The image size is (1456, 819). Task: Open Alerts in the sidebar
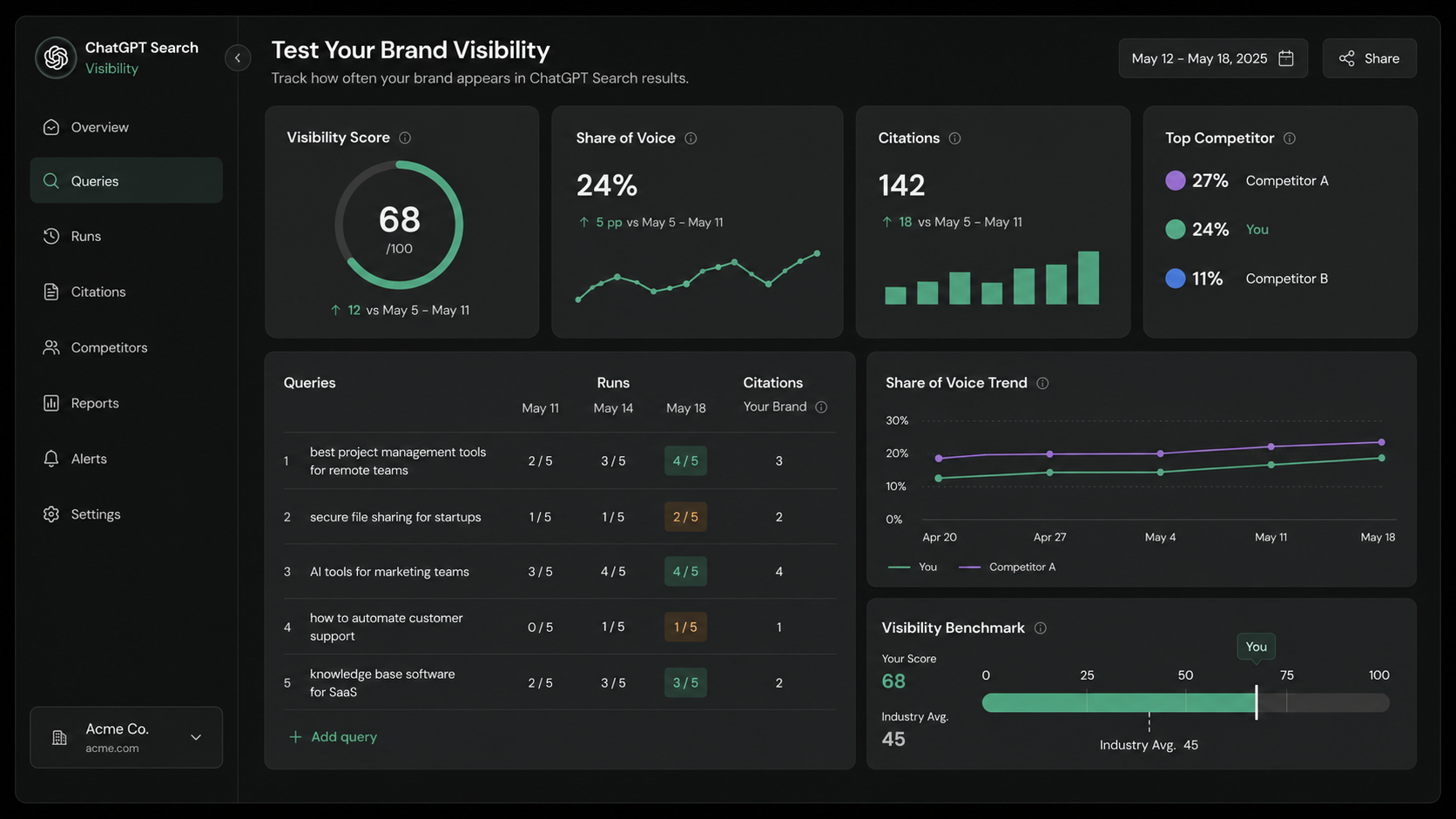click(x=126, y=459)
